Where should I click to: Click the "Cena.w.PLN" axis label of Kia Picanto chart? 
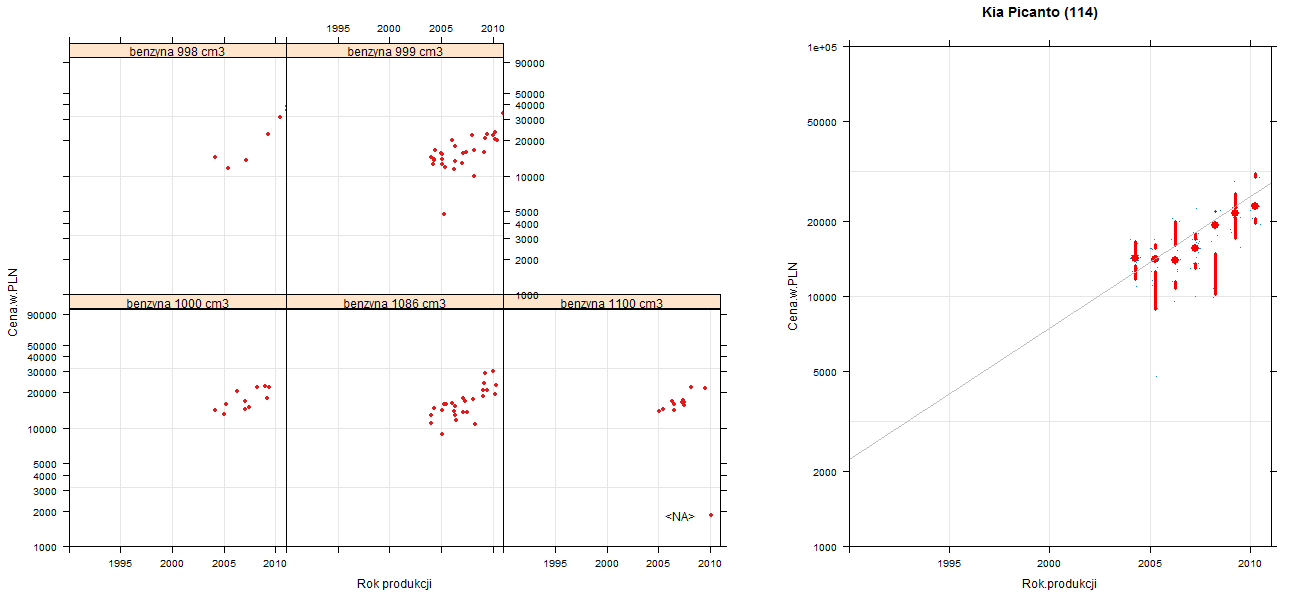(x=793, y=296)
